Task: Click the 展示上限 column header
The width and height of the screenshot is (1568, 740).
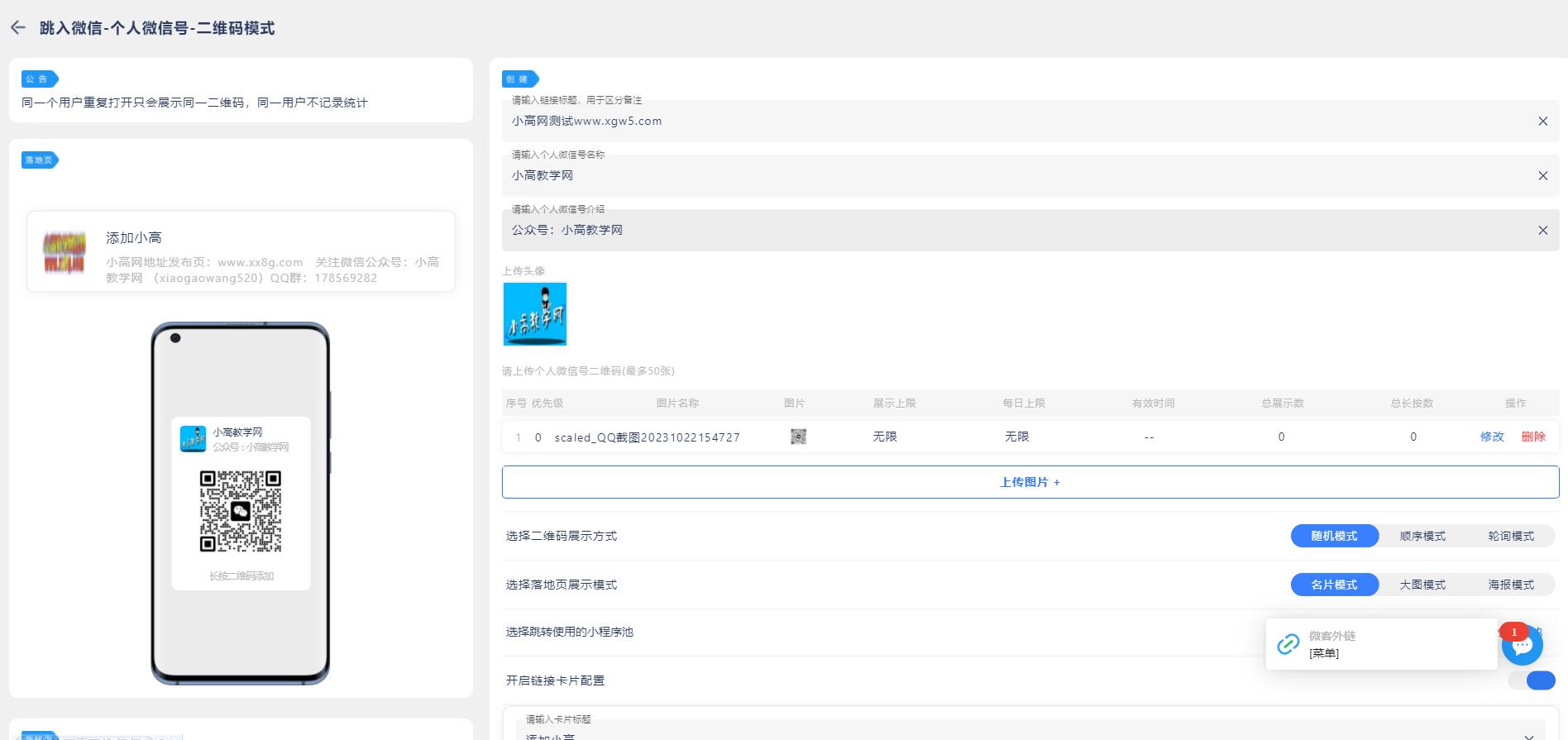Action: pyautogui.click(x=894, y=403)
